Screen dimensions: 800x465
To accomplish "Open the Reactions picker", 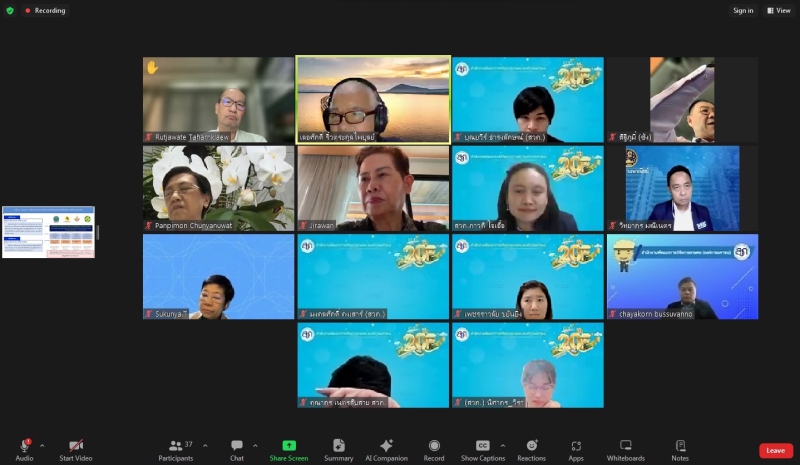I will tap(532, 446).
